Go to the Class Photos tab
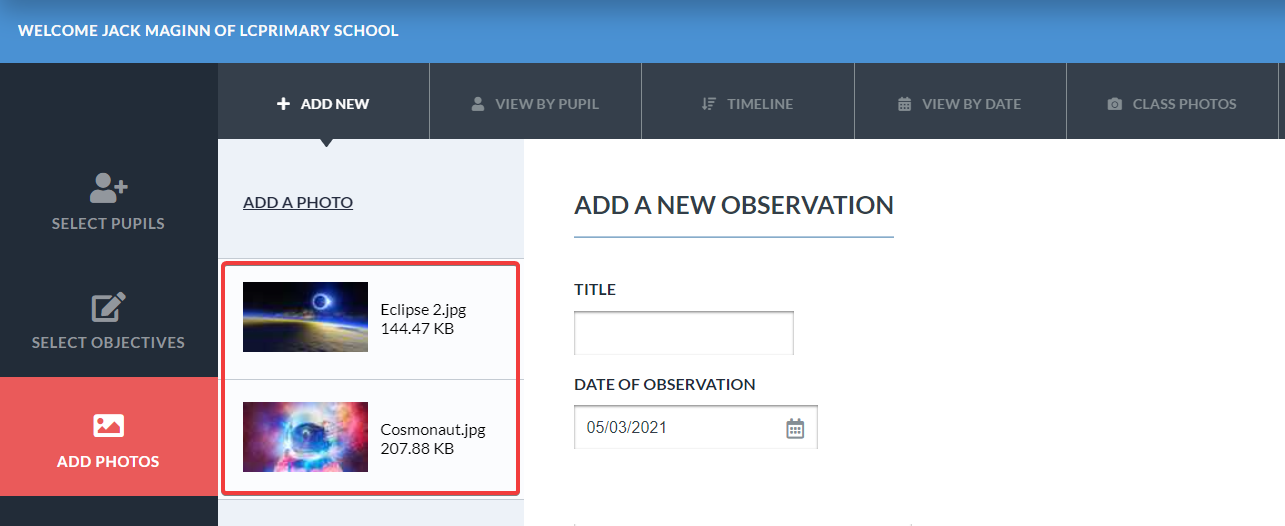1285x526 pixels. [1172, 101]
